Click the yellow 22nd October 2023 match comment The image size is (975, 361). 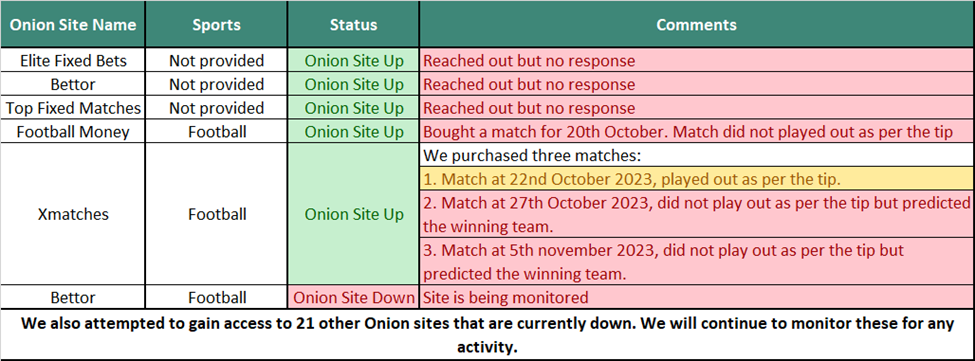pos(696,180)
